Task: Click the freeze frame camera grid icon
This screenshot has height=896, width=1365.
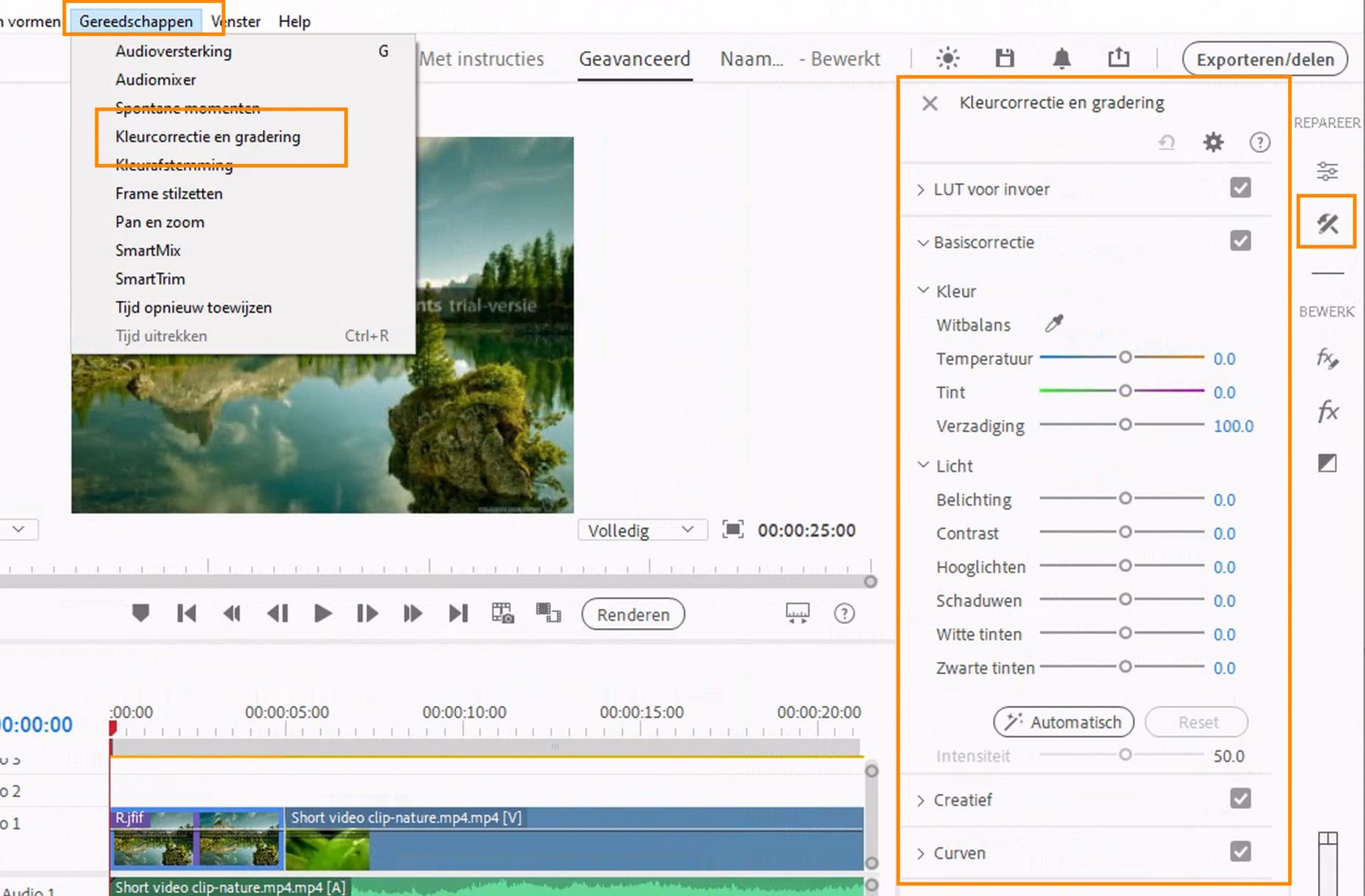Action: tap(503, 612)
